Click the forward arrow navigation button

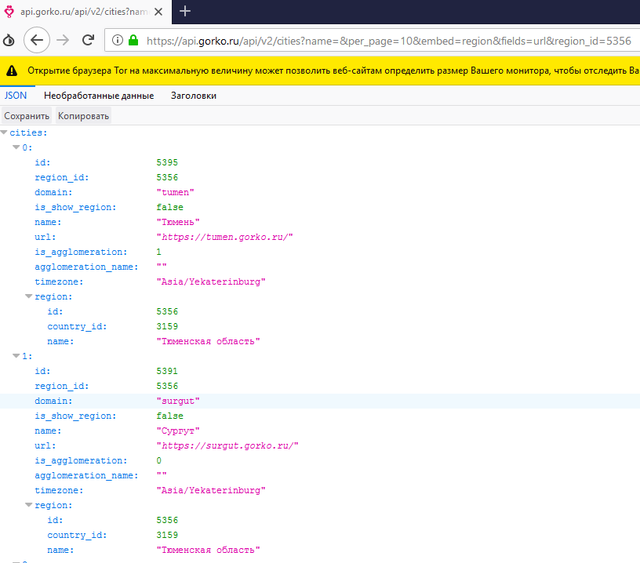(62, 40)
